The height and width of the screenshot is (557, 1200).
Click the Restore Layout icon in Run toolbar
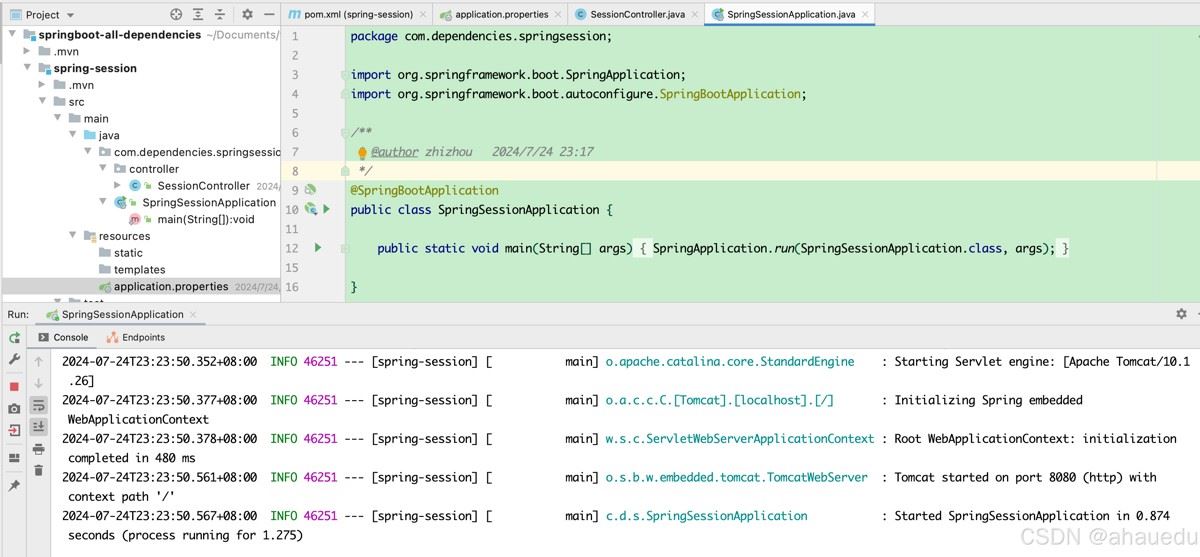pos(14,458)
